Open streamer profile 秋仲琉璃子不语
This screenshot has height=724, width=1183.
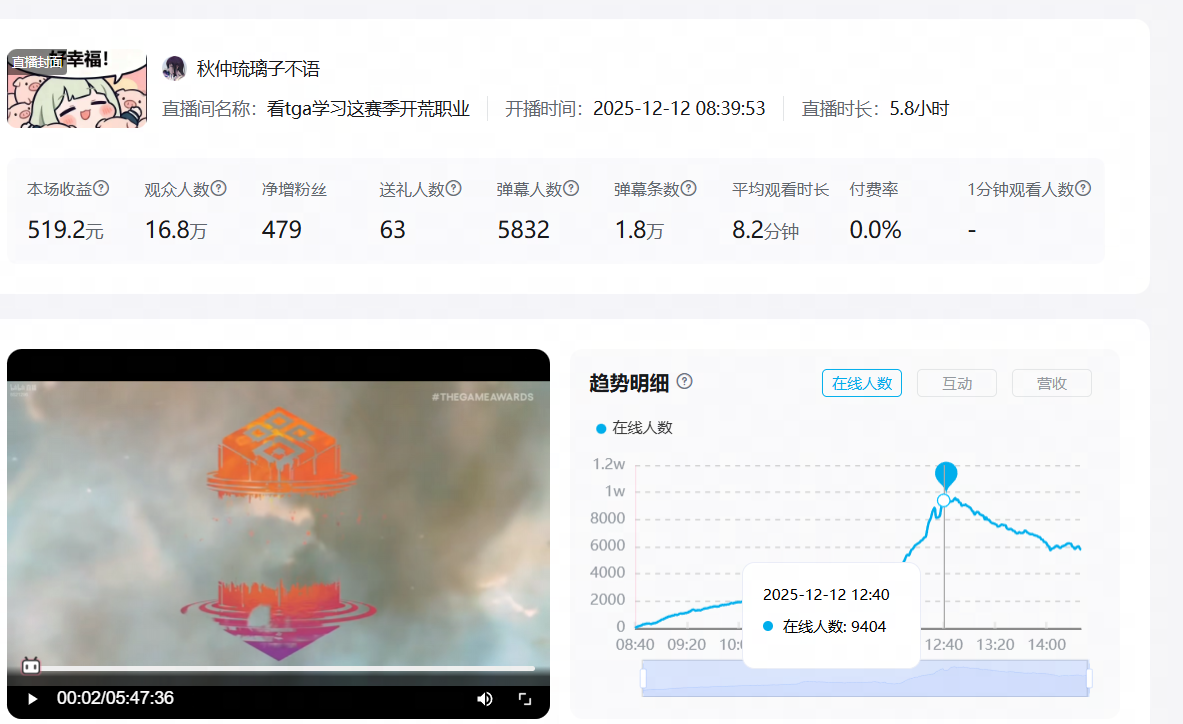click(258, 69)
